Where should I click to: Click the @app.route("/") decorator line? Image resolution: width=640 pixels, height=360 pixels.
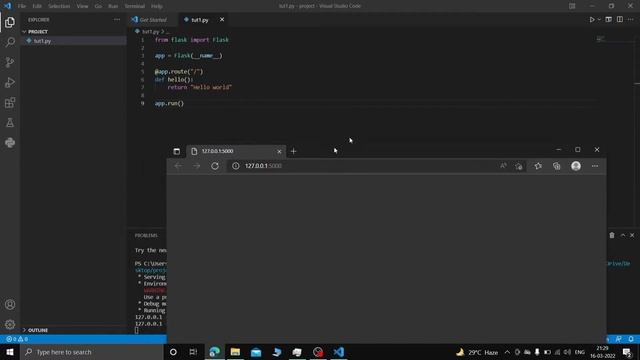[x=179, y=71]
